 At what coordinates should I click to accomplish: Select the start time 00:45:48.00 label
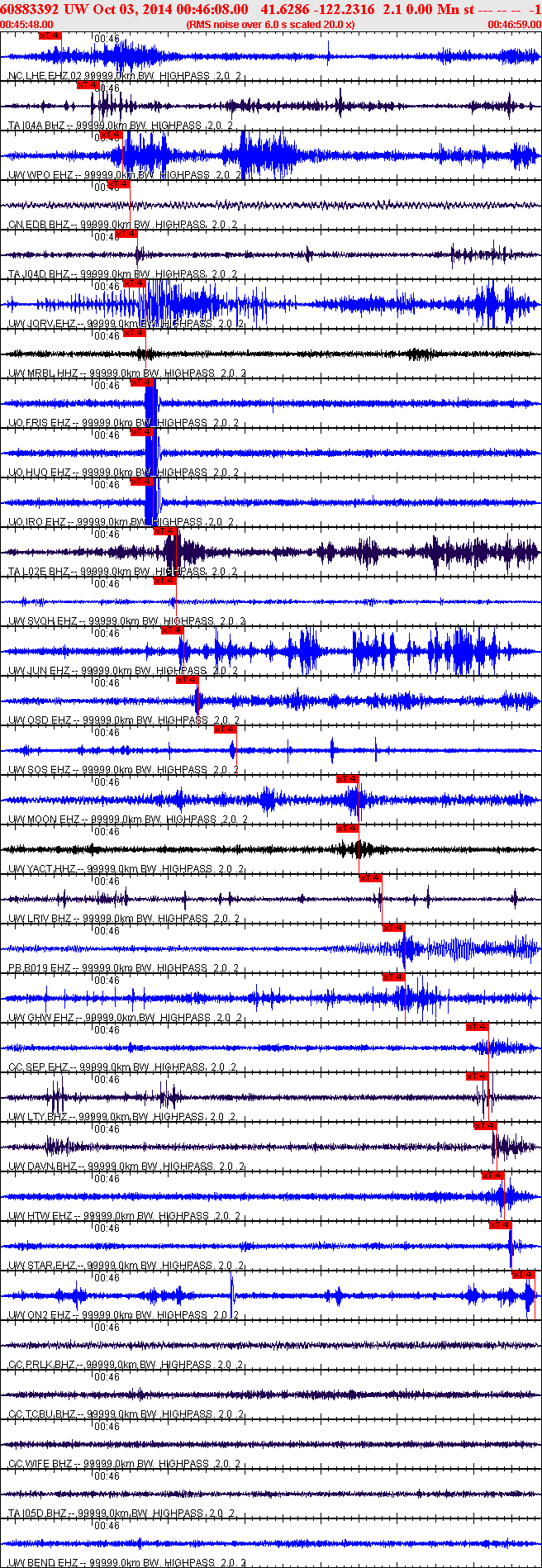pos(27,25)
